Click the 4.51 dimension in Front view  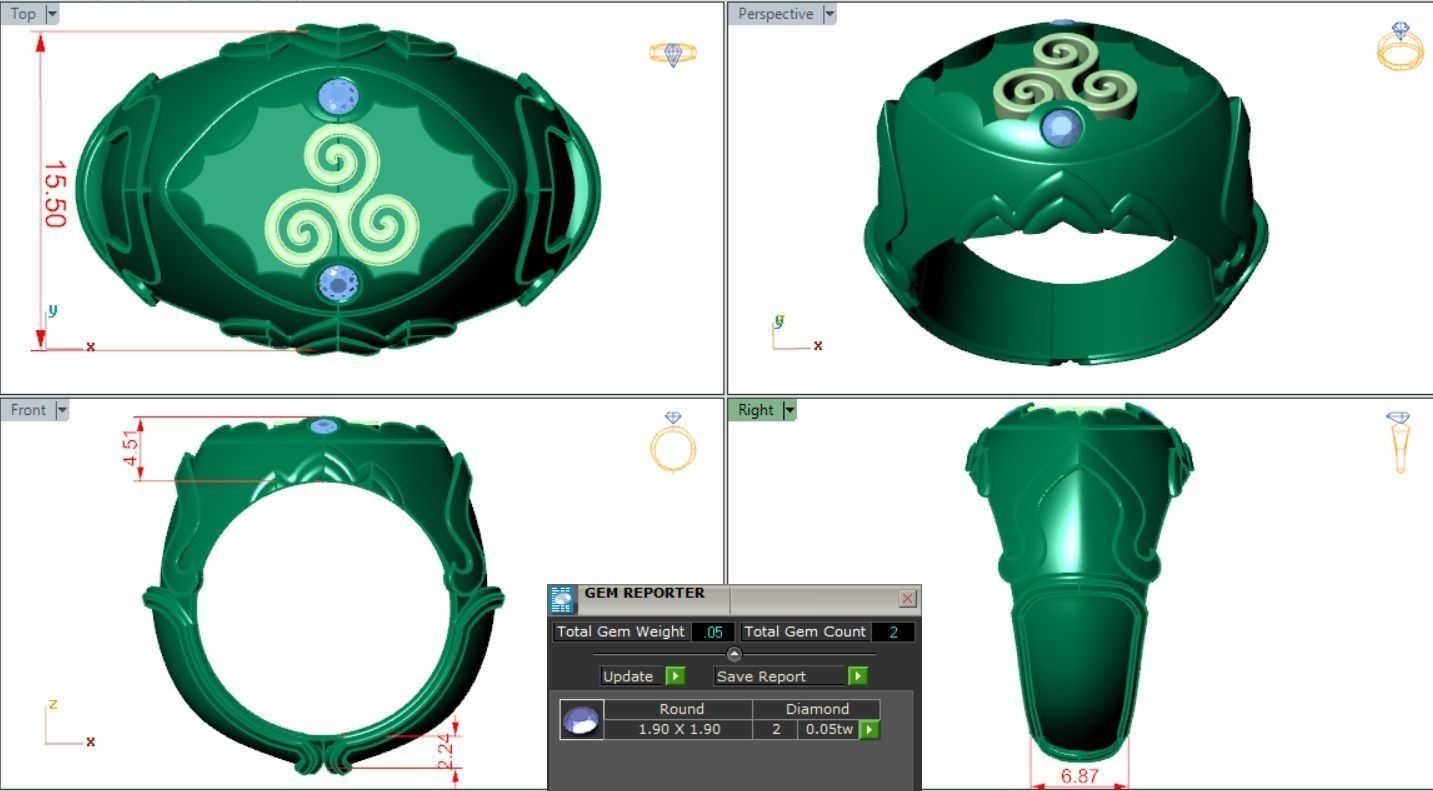click(132, 447)
